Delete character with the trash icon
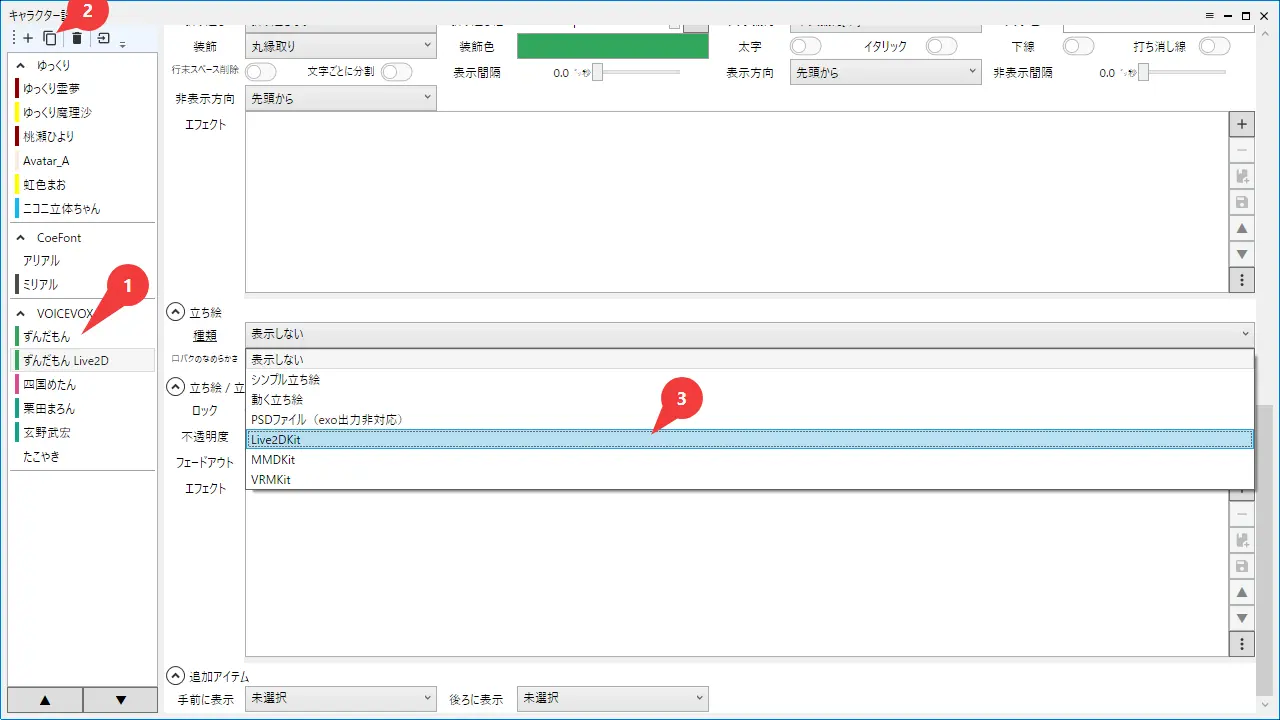Image resolution: width=1280 pixels, height=720 pixels. tap(77, 38)
